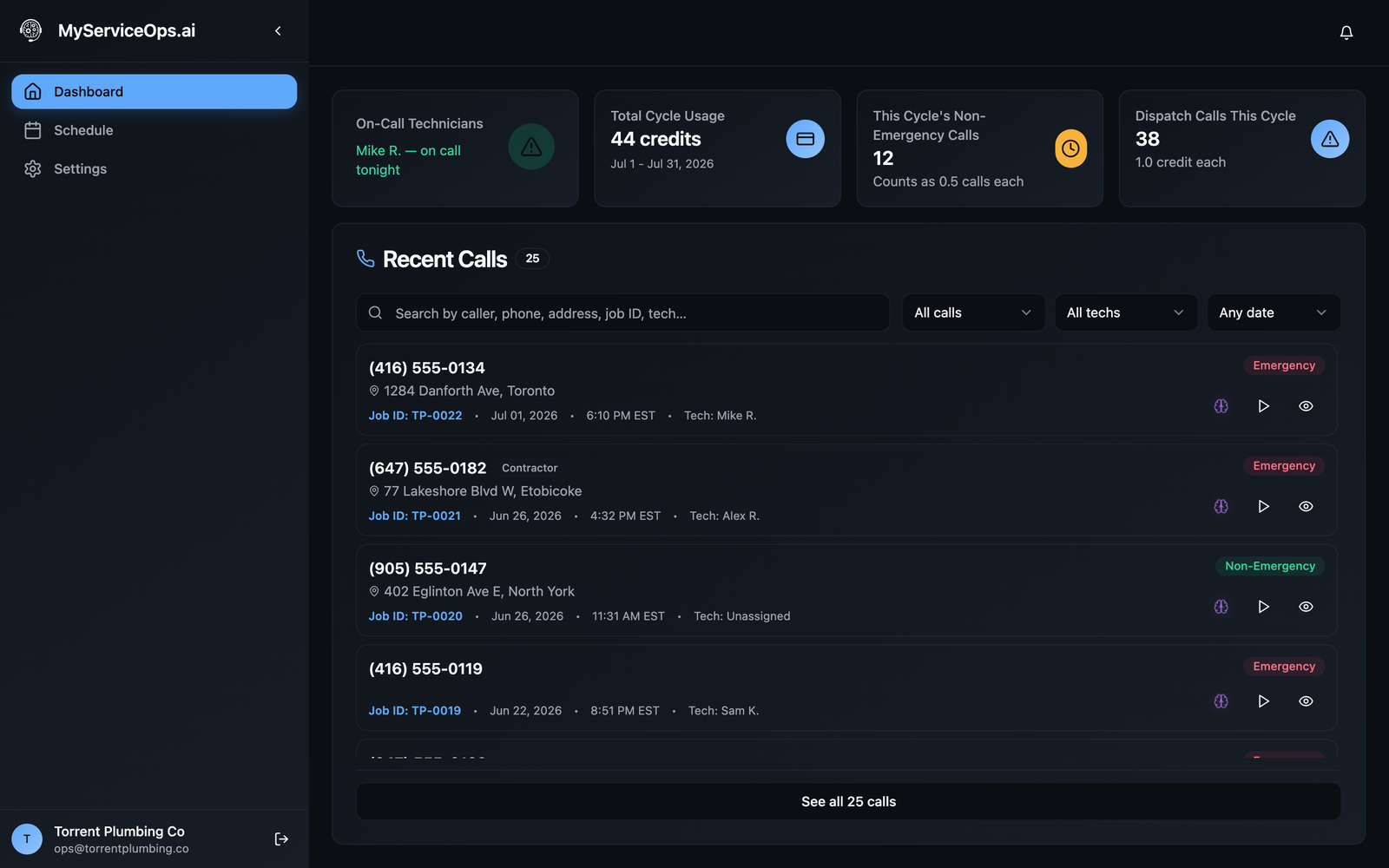Open the Schedule page
This screenshot has height=868, width=1389.
point(154,130)
